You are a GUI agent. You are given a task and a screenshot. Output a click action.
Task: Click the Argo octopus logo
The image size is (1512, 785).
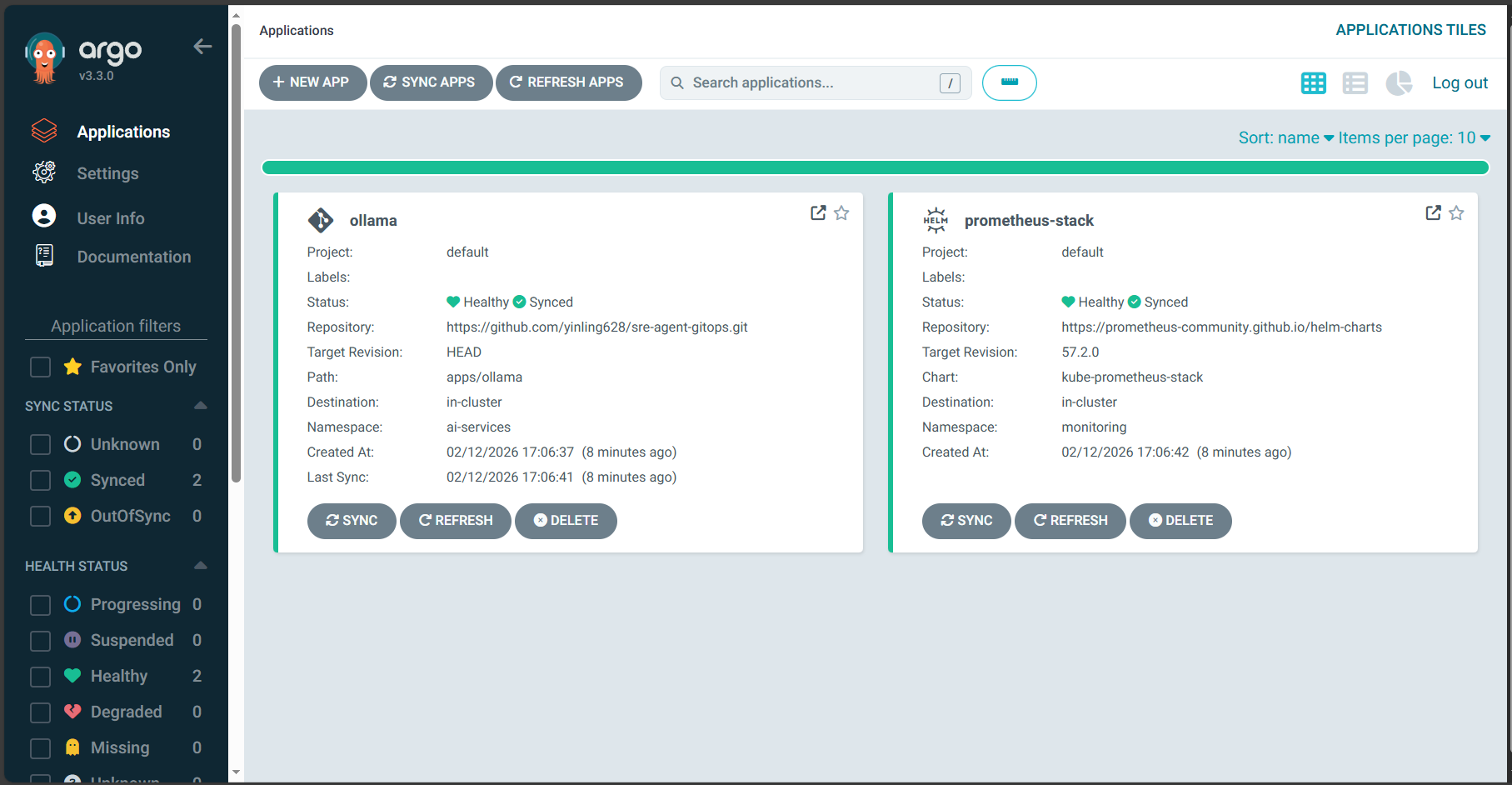coord(45,58)
